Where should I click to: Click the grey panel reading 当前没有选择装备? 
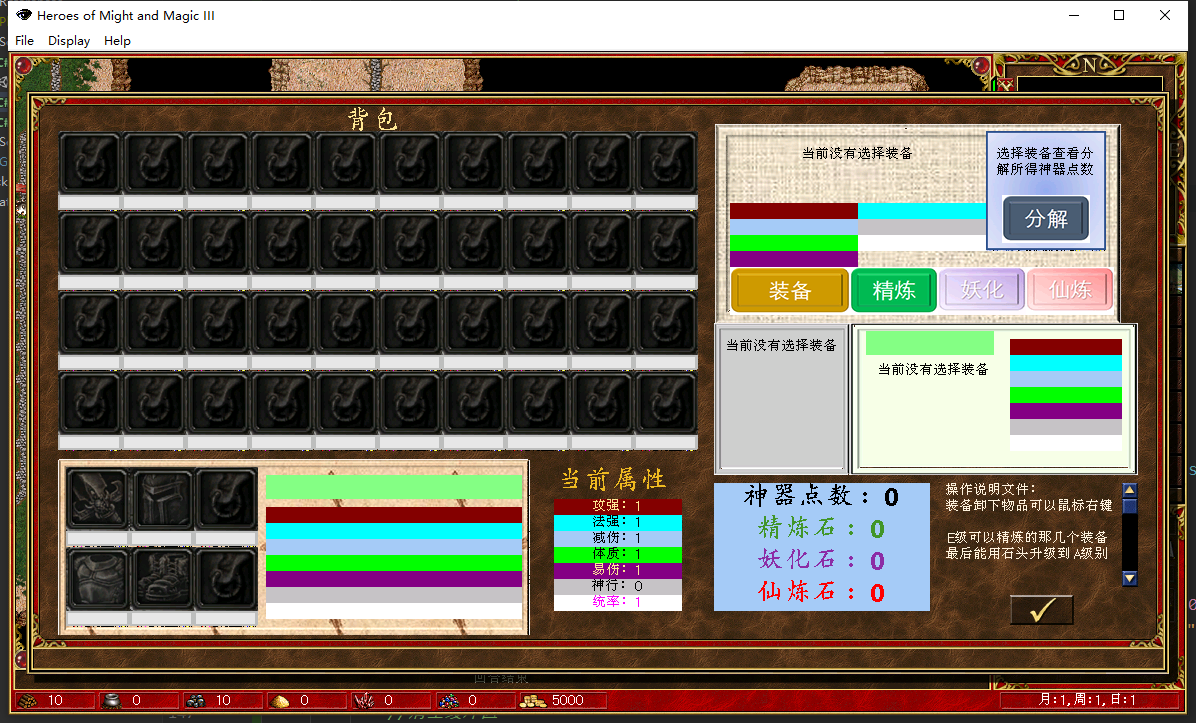point(781,397)
